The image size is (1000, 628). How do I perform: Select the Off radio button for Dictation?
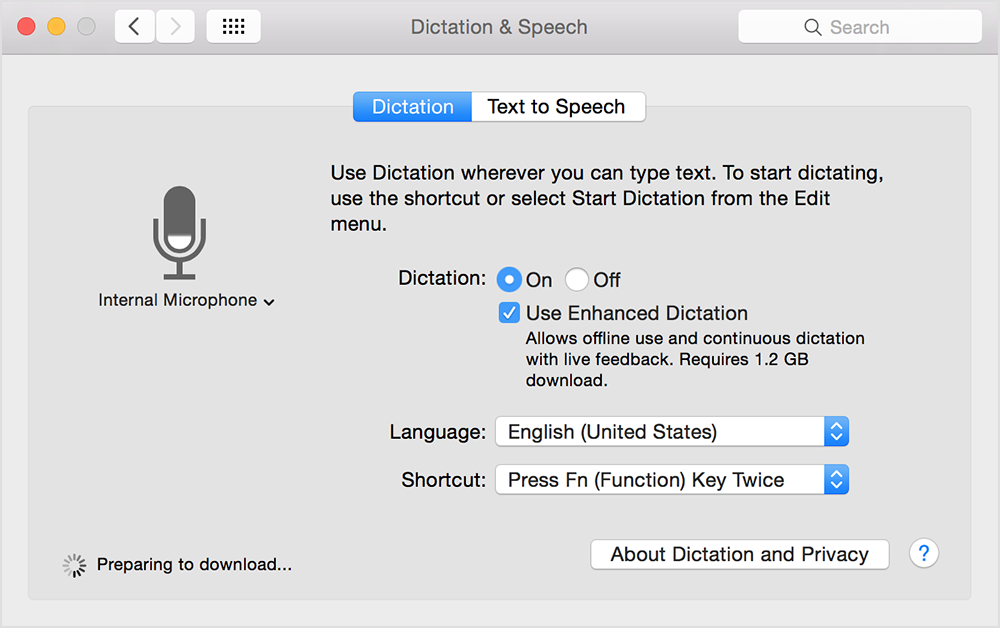(577, 280)
